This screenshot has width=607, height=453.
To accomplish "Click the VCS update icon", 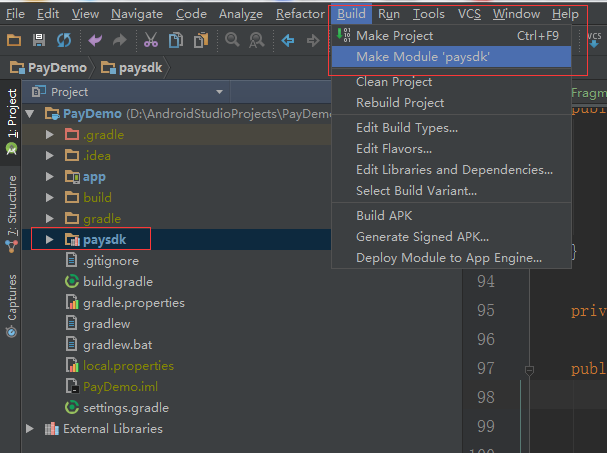I will (x=594, y=39).
